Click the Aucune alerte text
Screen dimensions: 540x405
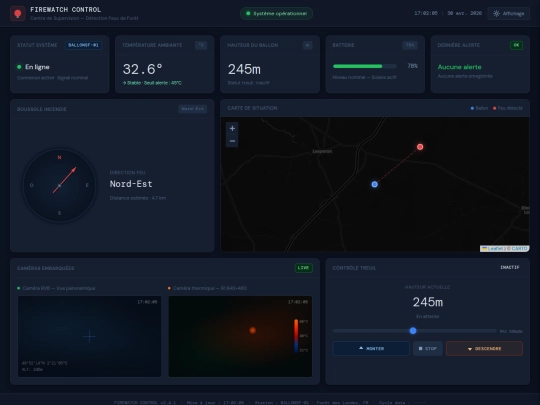459,67
